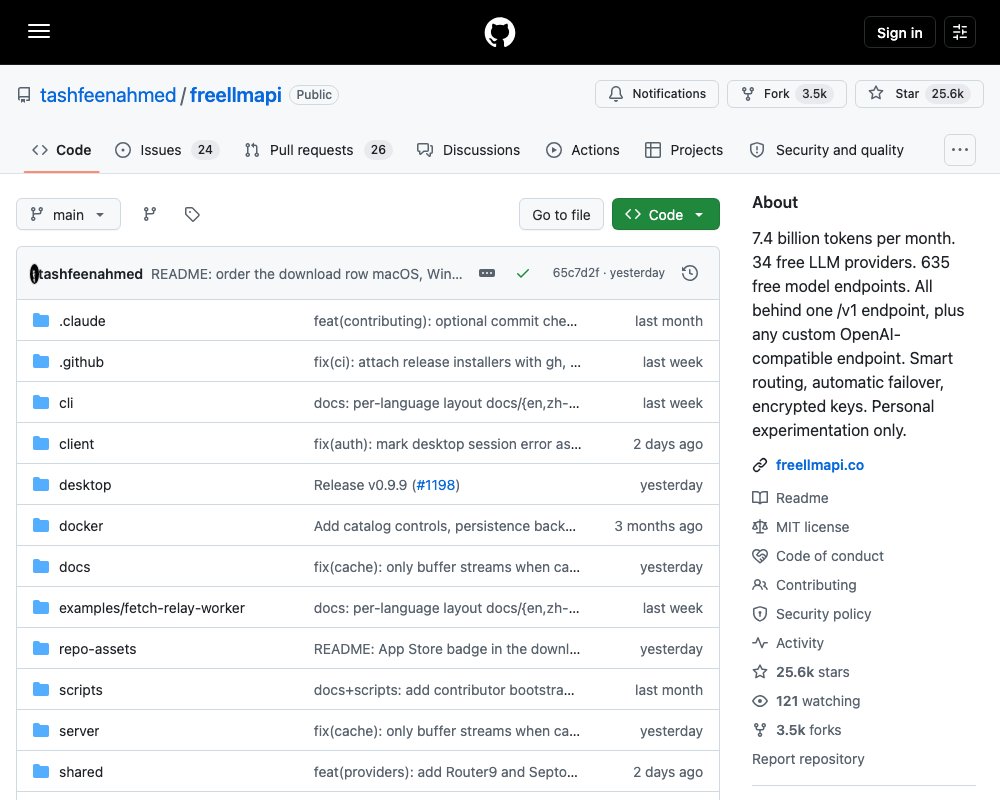Open the freellmapi repository link
Image resolution: width=1000 pixels, height=800 pixels.
click(x=235, y=94)
